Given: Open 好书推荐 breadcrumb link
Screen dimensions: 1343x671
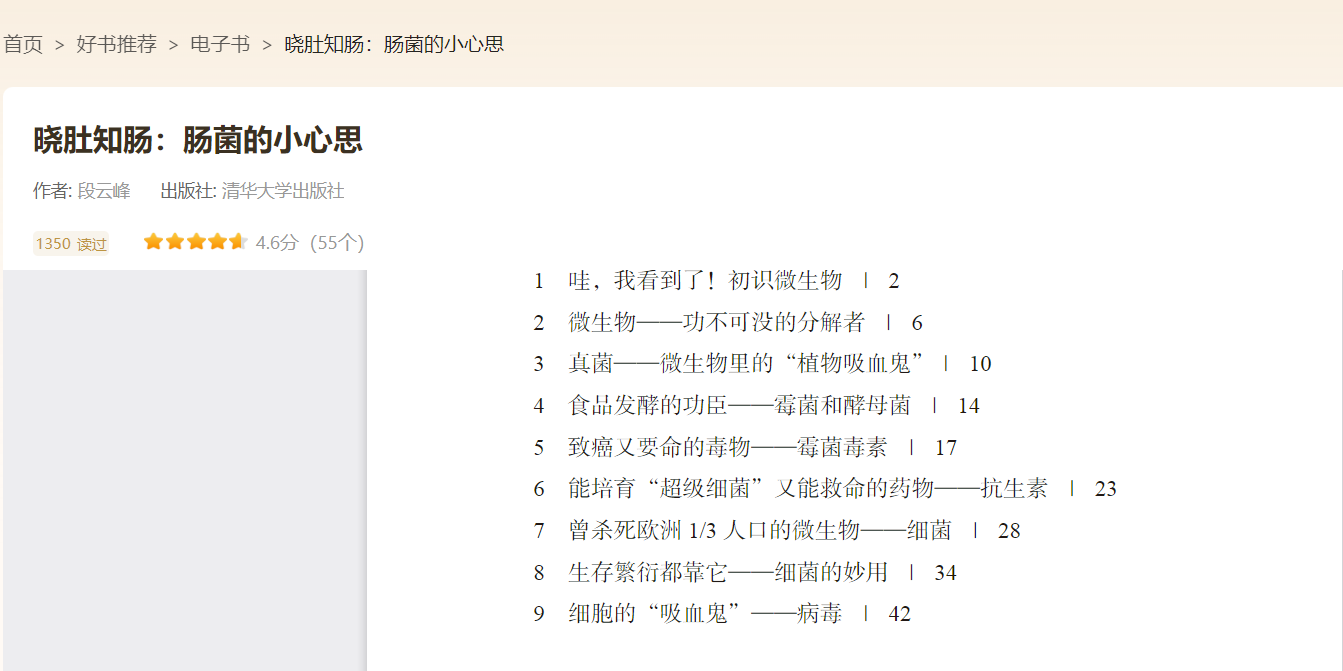Looking at the screenshot, I should pos(117,44).
